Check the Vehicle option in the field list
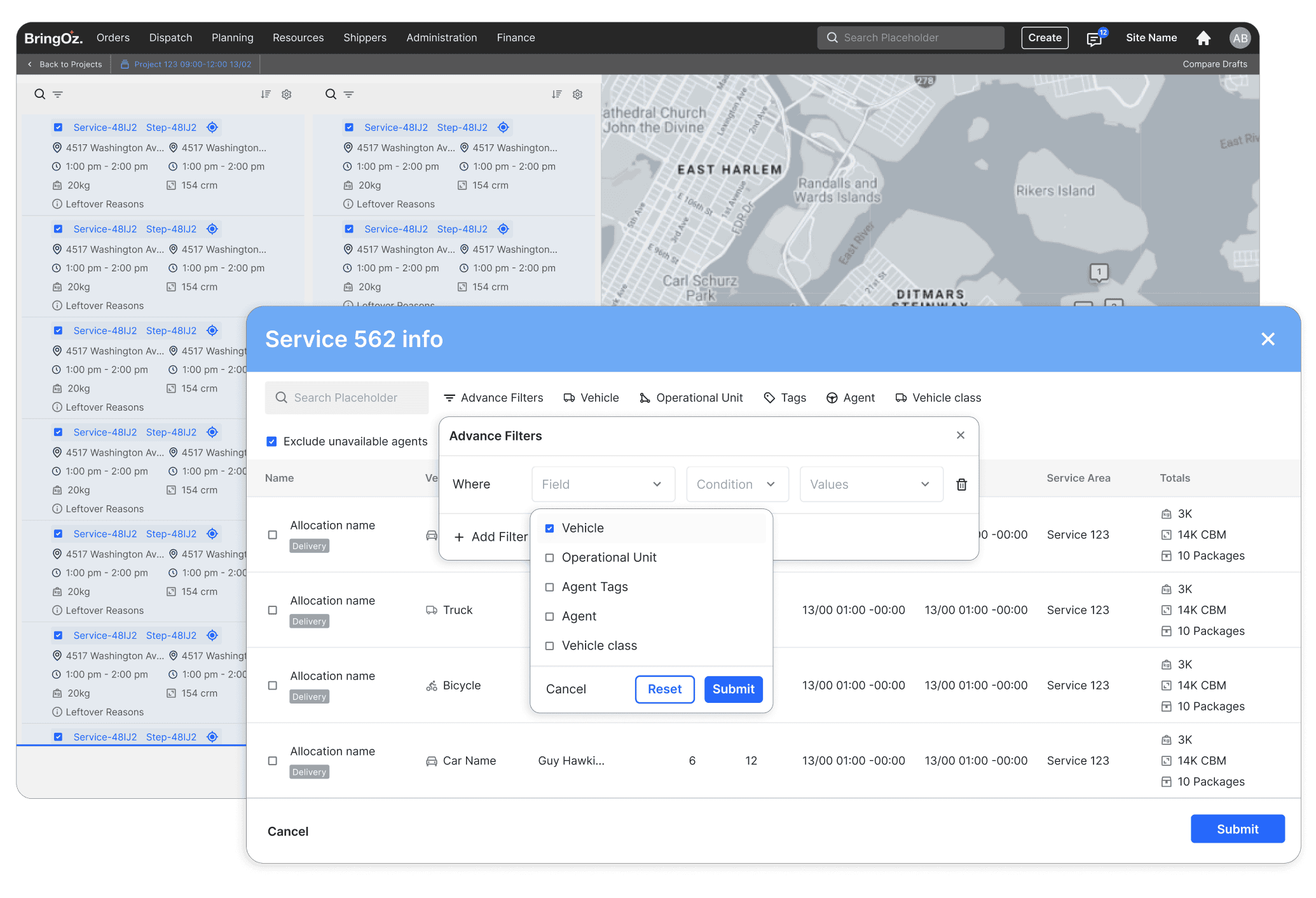The height and width of the screenshot is (898, 1316). (x=549, y=528)
